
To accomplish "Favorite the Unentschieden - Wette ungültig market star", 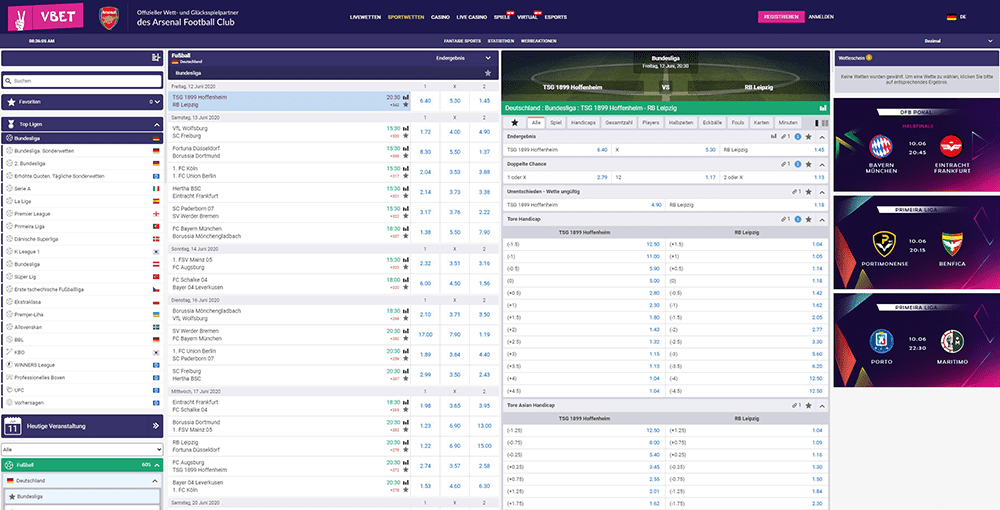I will tap(808, 191).
